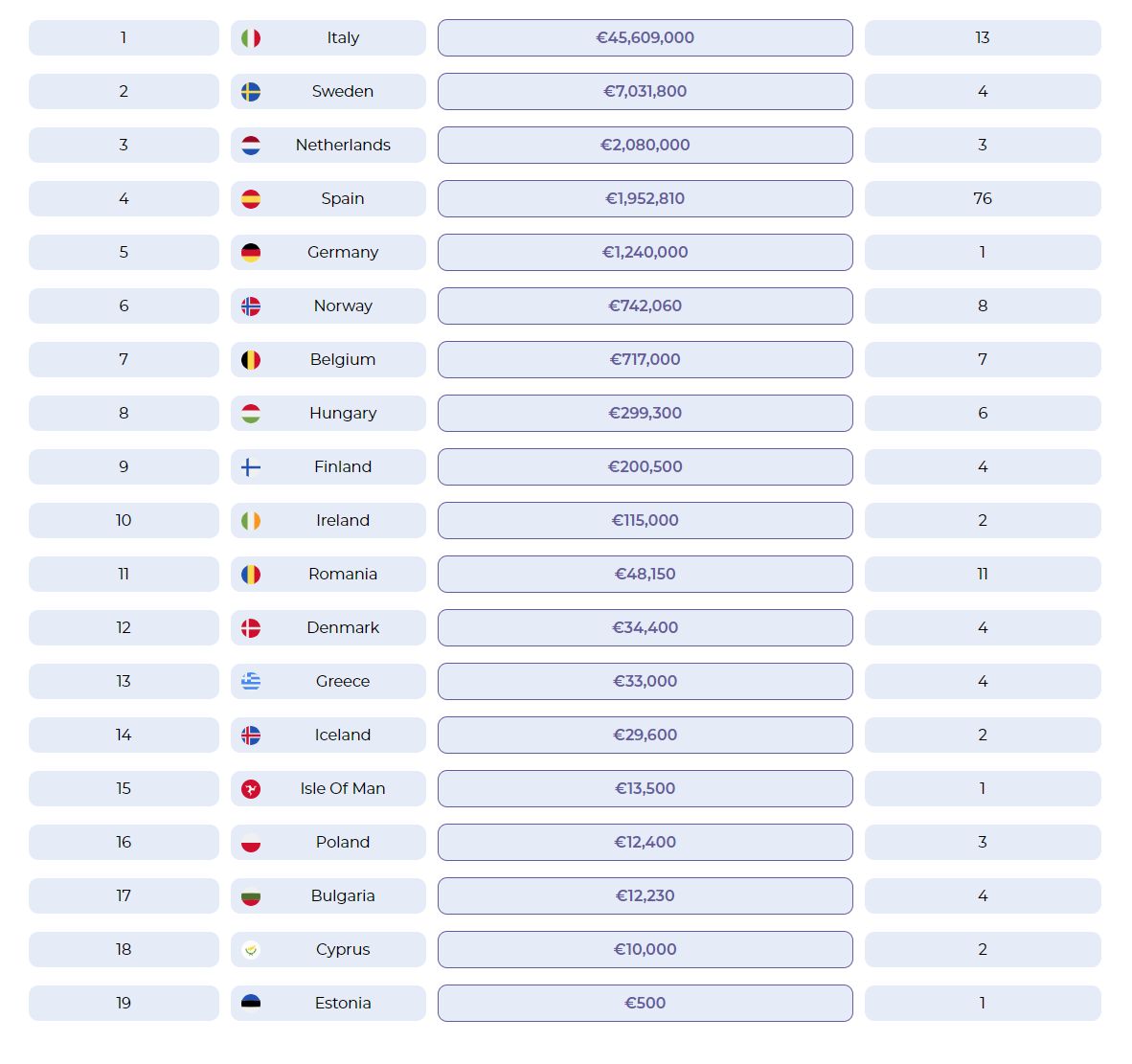This screenshot has width=1132, height=1064.
Task: Select the Ireland flag icon
Action: (251, 521)
